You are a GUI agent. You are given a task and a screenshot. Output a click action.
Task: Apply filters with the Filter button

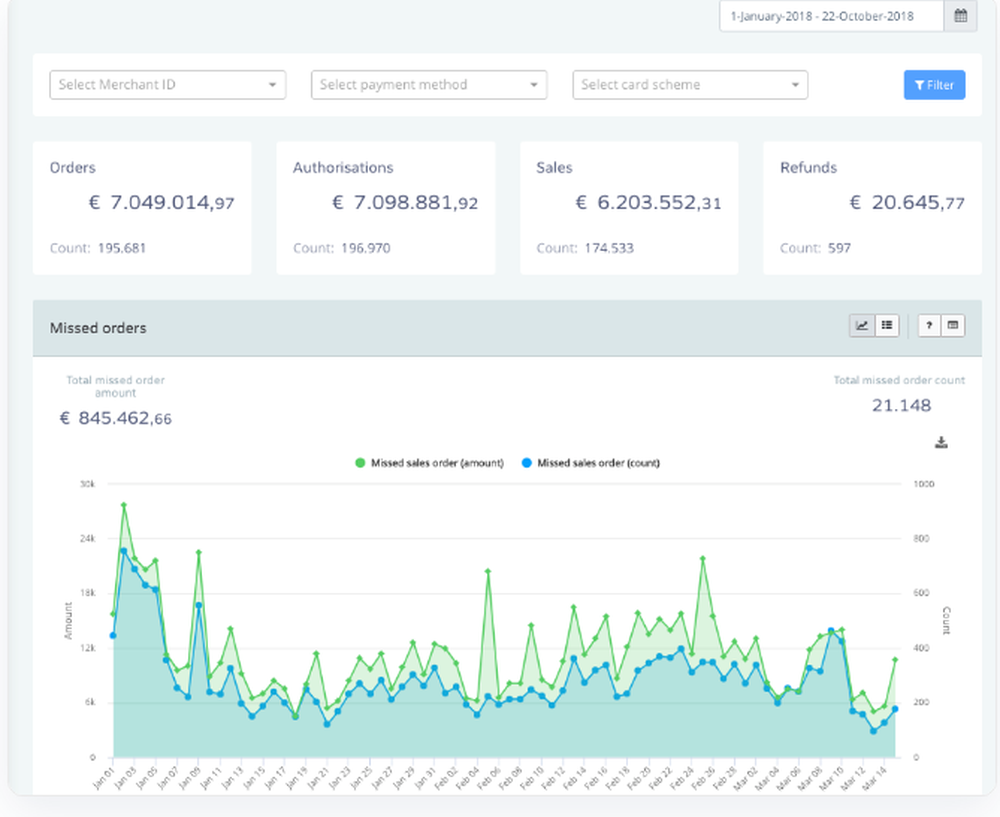coord(934,85)
